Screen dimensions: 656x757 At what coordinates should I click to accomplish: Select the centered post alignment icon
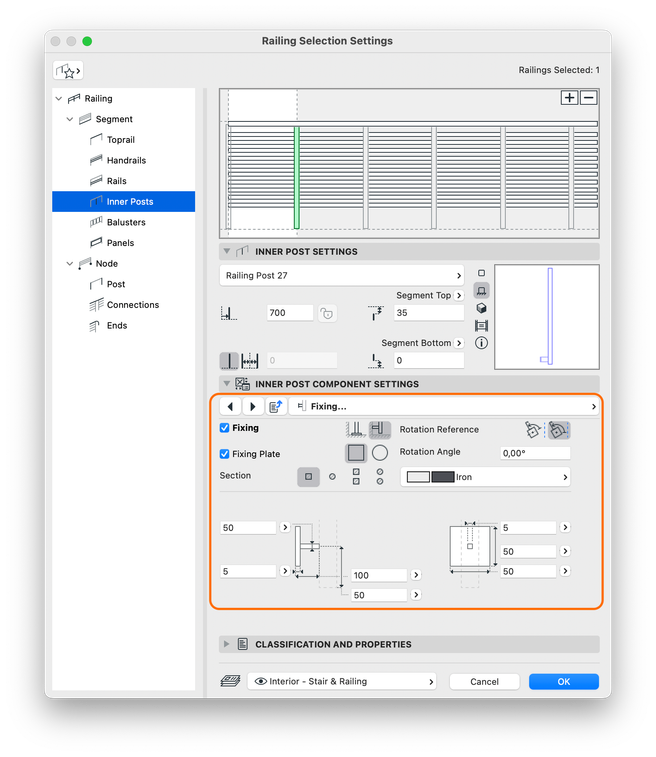click(x=229, y=361)
